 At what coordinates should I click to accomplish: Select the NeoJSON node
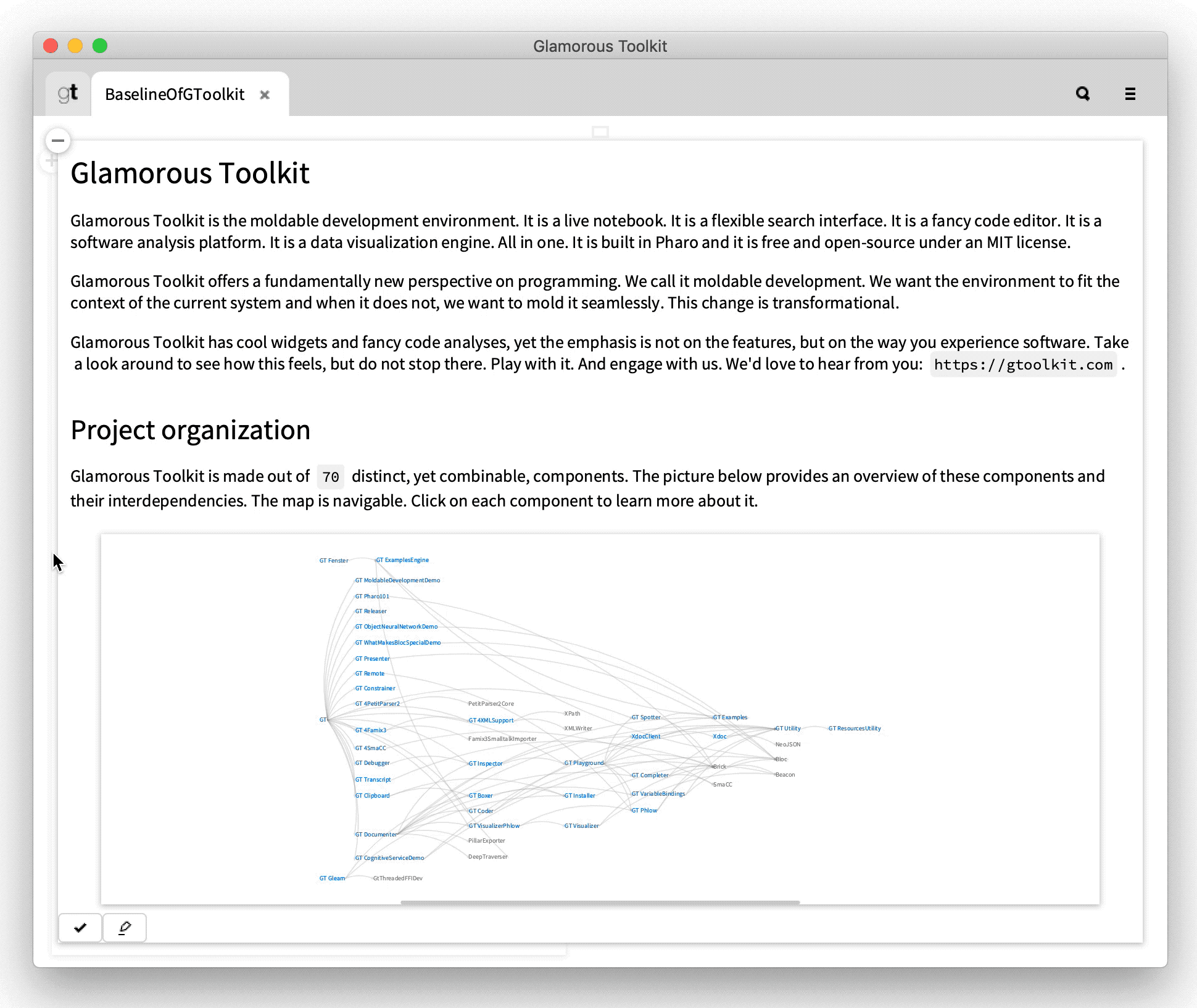click(x=788, y=745)
